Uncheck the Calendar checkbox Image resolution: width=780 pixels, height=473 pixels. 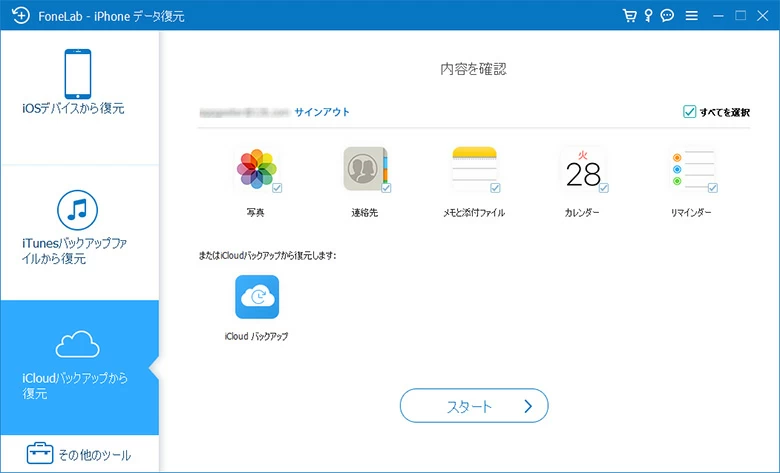603,187
